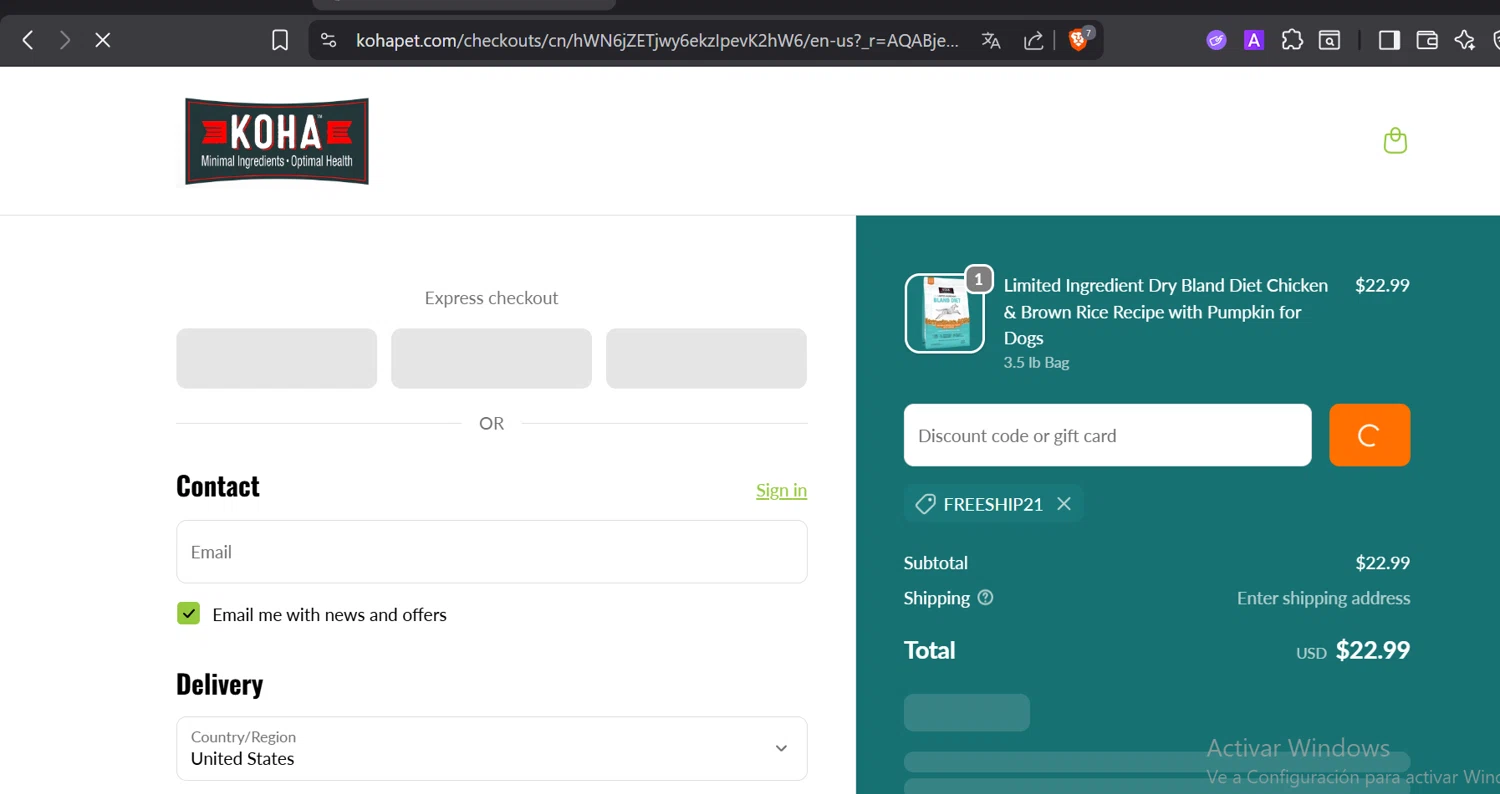This screenshot has height=794, width=1500.
Task: Click the 3.5 lb Bag variant text
Action: tap(1036, 363)
